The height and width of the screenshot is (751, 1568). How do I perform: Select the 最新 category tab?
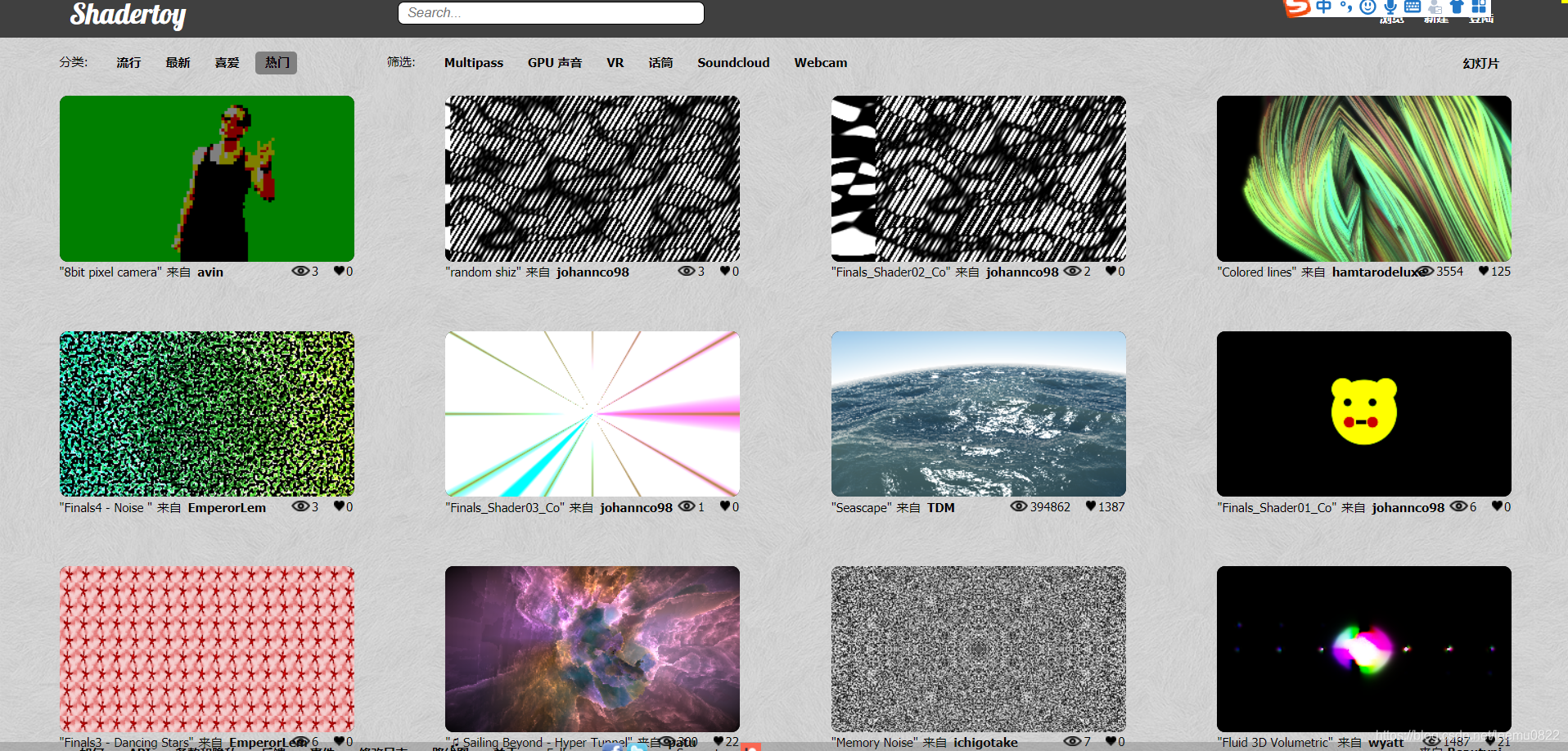pos(178,62)
